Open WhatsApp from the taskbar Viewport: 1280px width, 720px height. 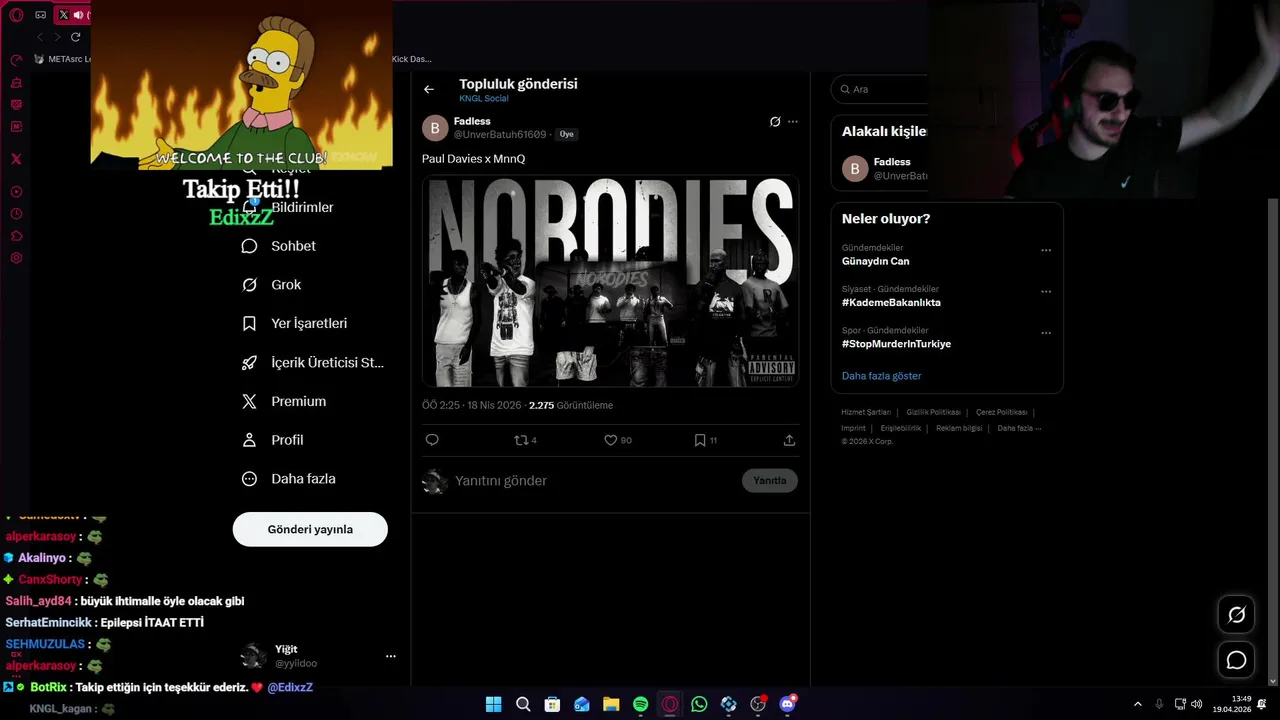[x=699, y=704]
